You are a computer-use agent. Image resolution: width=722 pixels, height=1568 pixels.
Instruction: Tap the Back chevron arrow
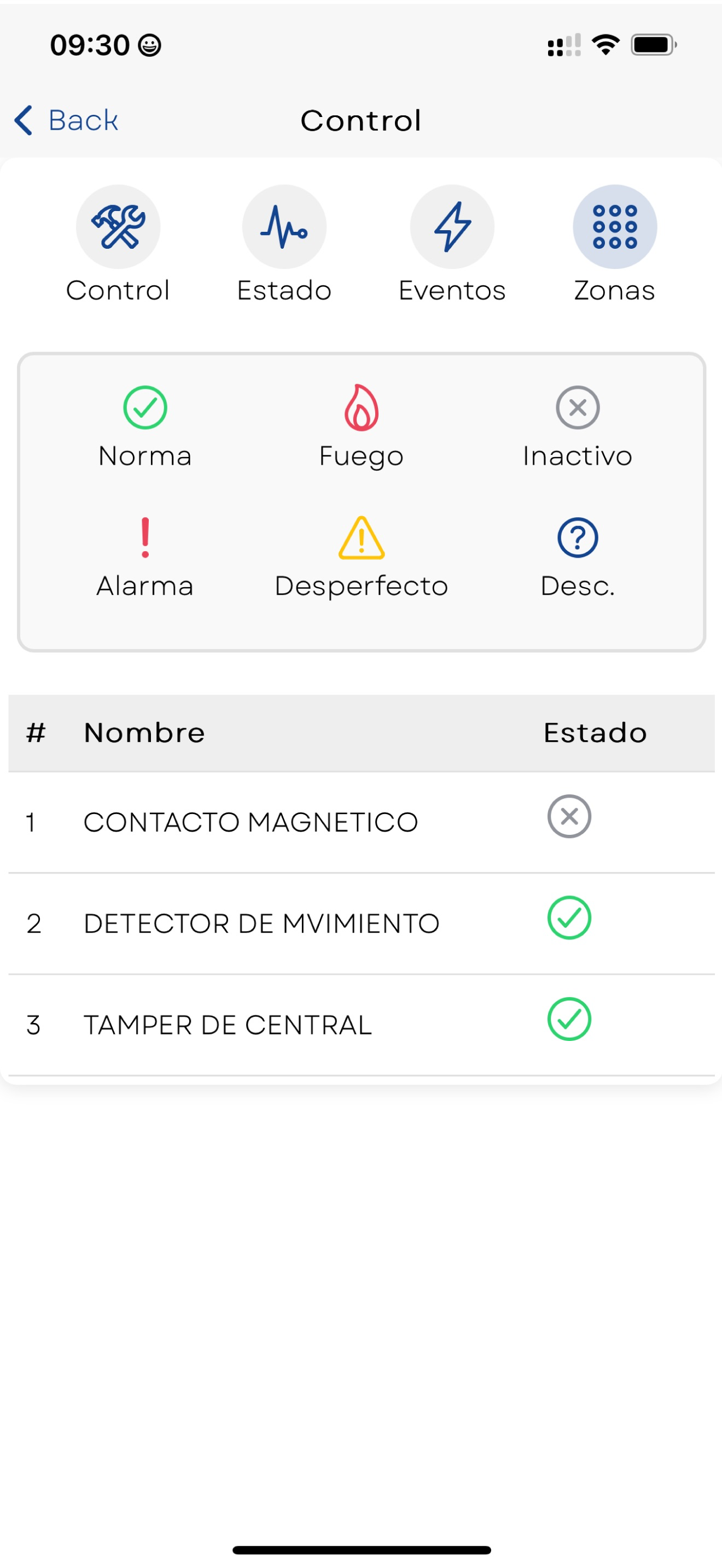click(x=23, y=120)
